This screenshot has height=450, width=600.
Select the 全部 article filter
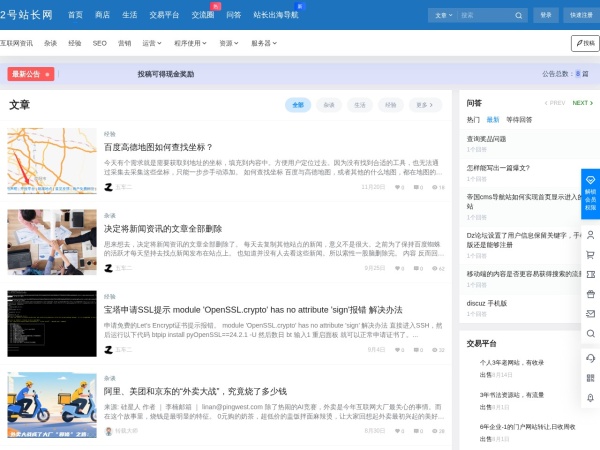(298, 105)
